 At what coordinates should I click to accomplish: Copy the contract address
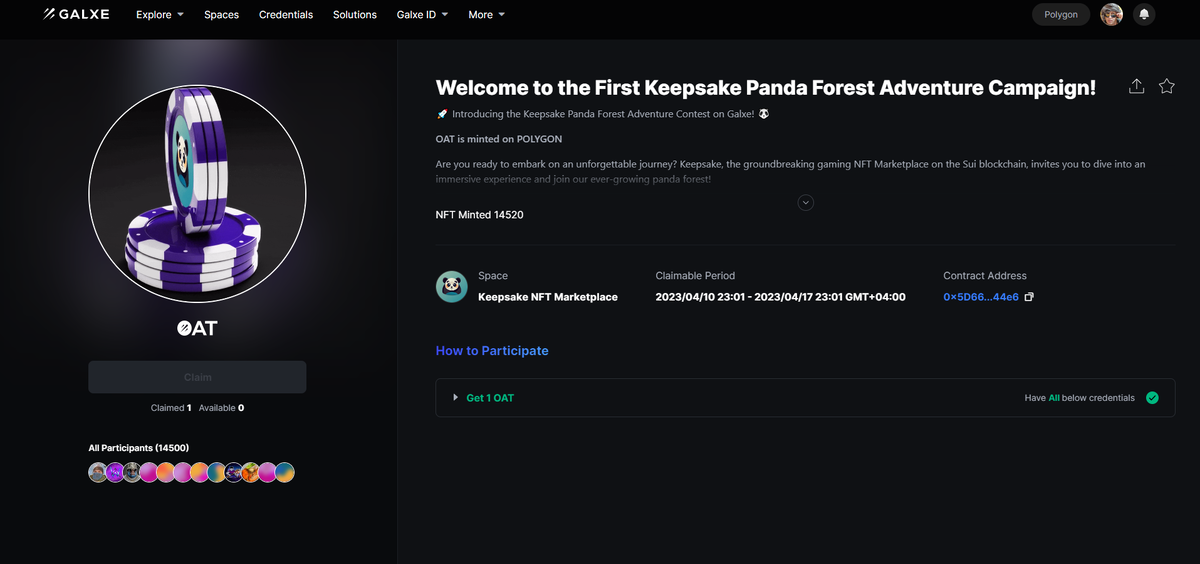pyautogui.click(x=1029, y=297)
